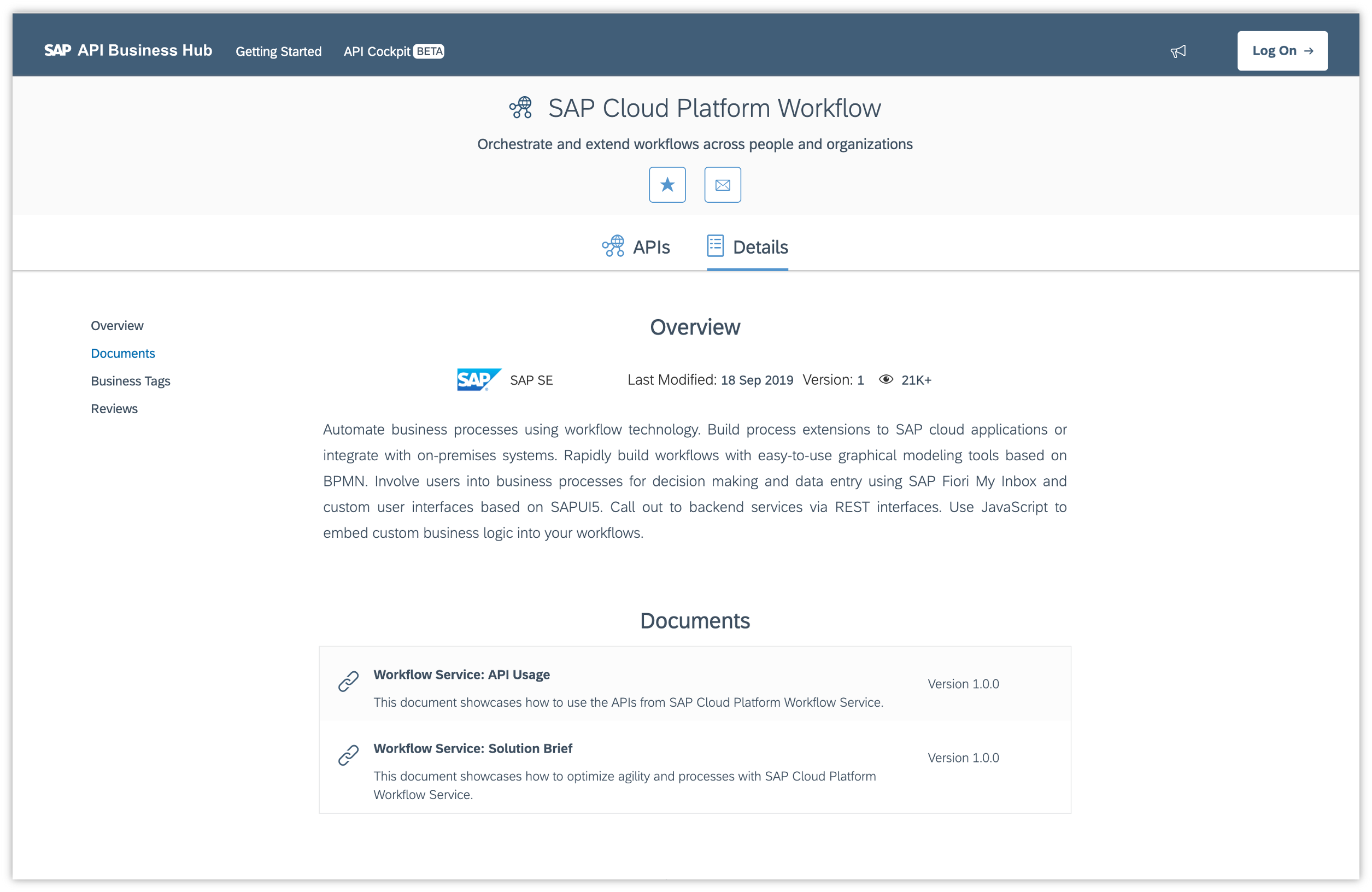The width and height of the screenshot is (1372, 892).
Task: Click the APIs tab globe icon
Action: (x=612, y=245)
